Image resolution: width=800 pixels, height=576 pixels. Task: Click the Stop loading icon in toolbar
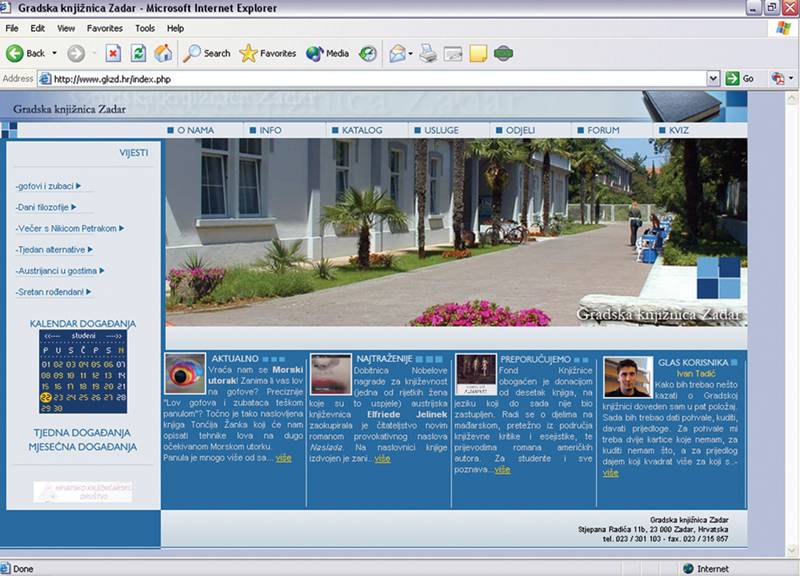(113, 53)
